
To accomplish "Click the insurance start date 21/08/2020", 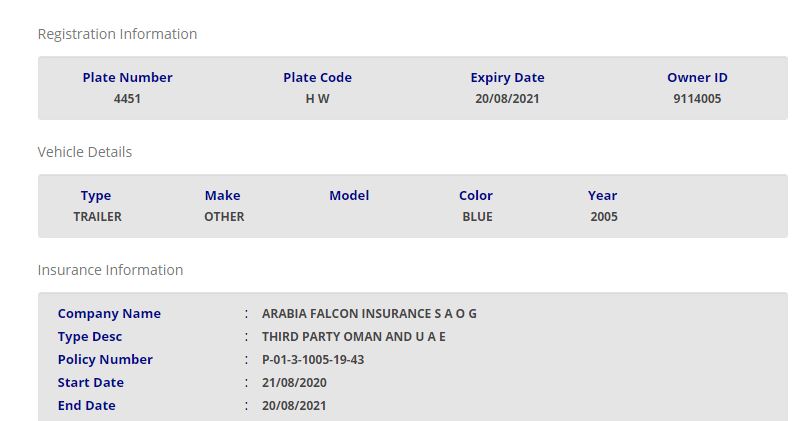I will (x=294, y=383).
